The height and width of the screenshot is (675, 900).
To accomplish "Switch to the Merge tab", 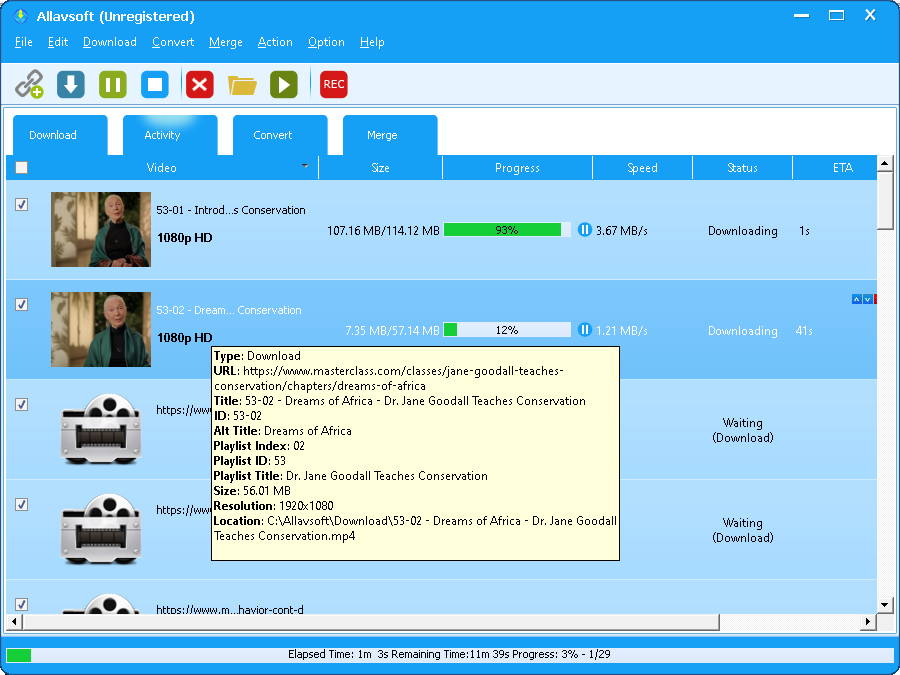I will click(390, 135).
